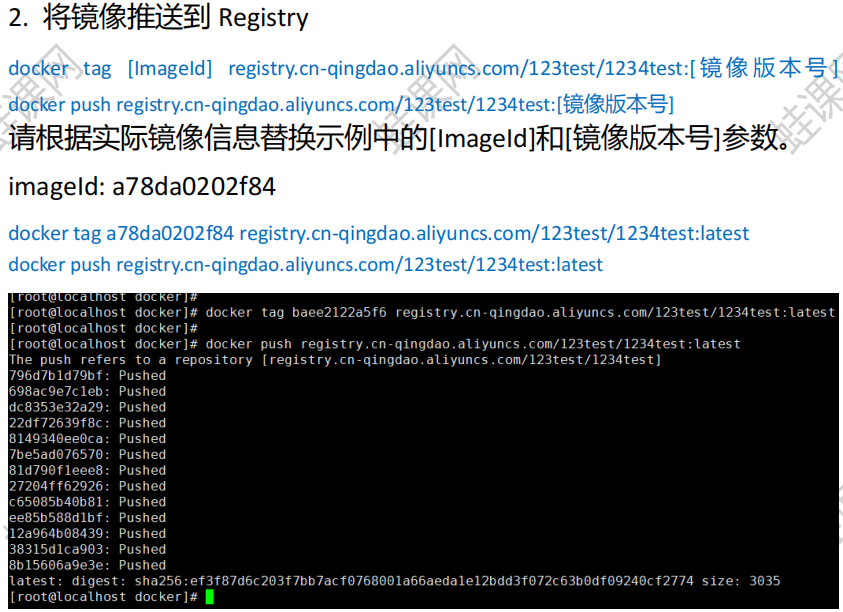Click the terminal's 'docker tag baee2122a5f6' line
The image size is (843, 612).
pos(422,312)
